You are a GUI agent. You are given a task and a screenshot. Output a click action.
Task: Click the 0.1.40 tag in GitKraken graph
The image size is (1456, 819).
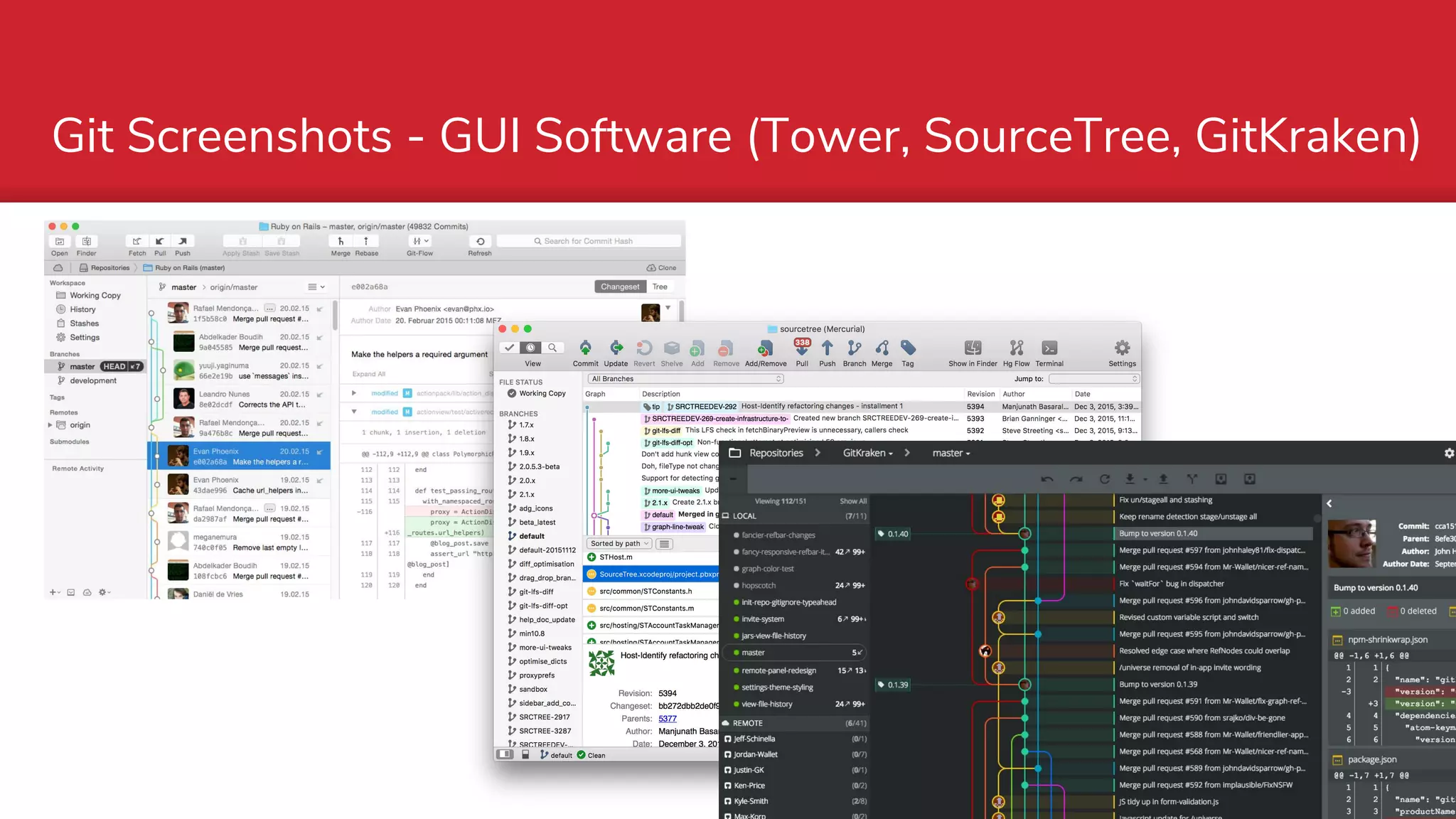893,534
